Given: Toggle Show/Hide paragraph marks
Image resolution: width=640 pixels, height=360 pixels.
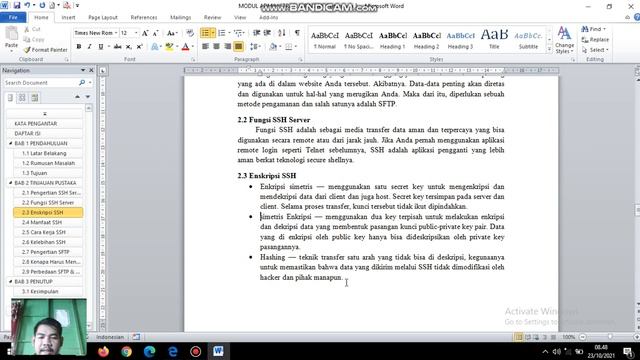Looking at the screenshot, I should click(x=297, y=33).
